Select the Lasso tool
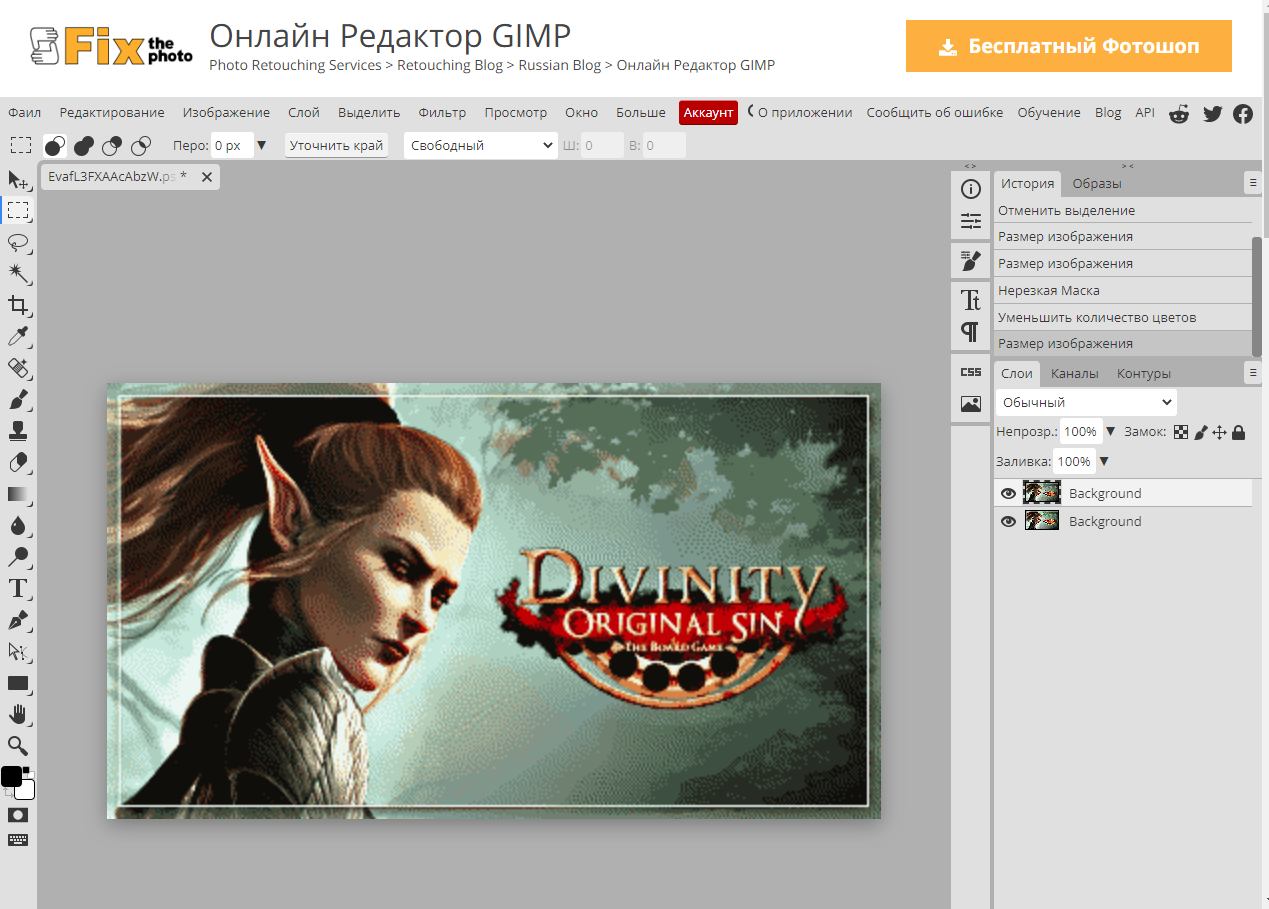Viewport: 1269px width, 909px height. point(18,242)
